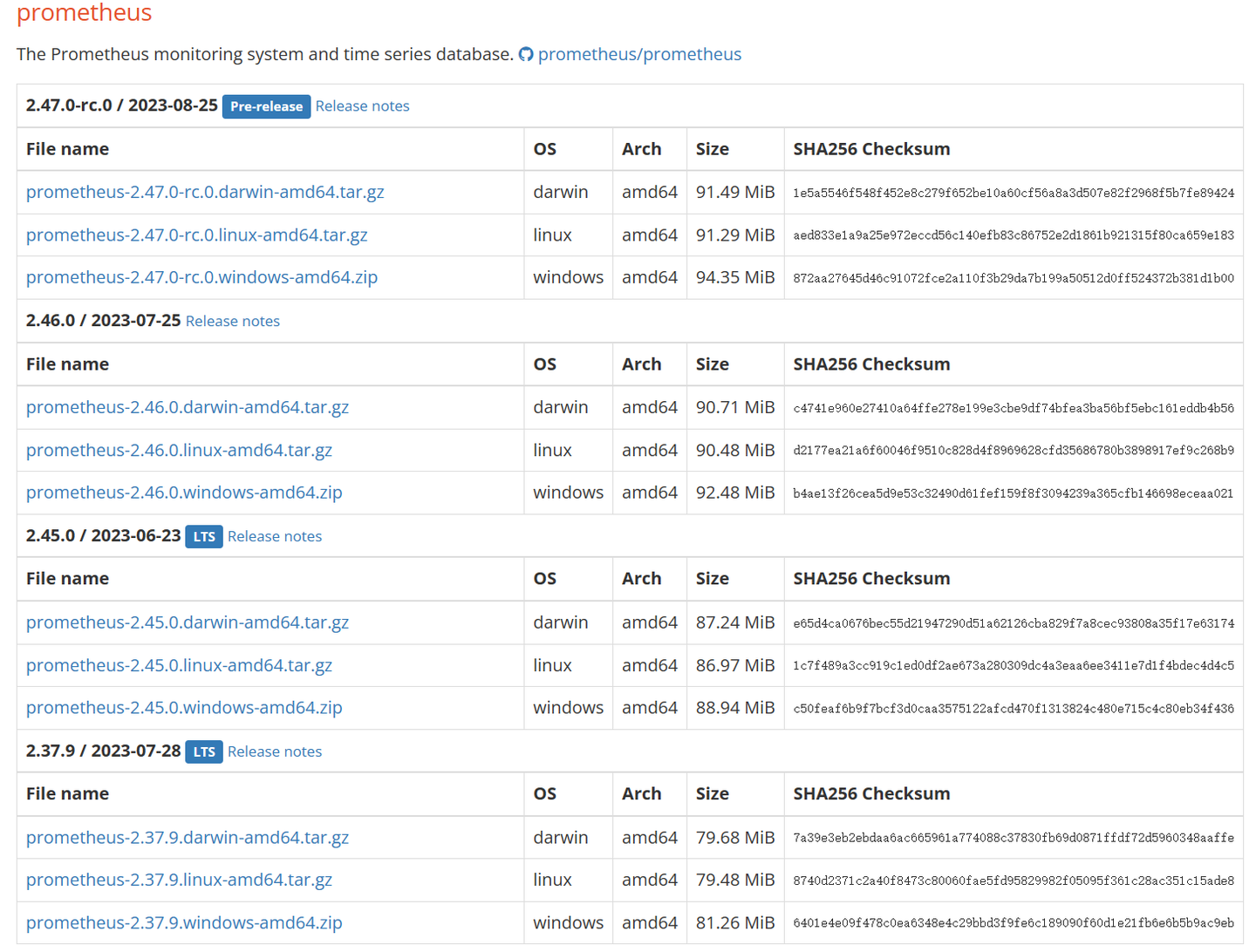Open Release notes for version 2.37.9
The width and height of the screenshot is (1256, 952).
click(x=274, y=751)
